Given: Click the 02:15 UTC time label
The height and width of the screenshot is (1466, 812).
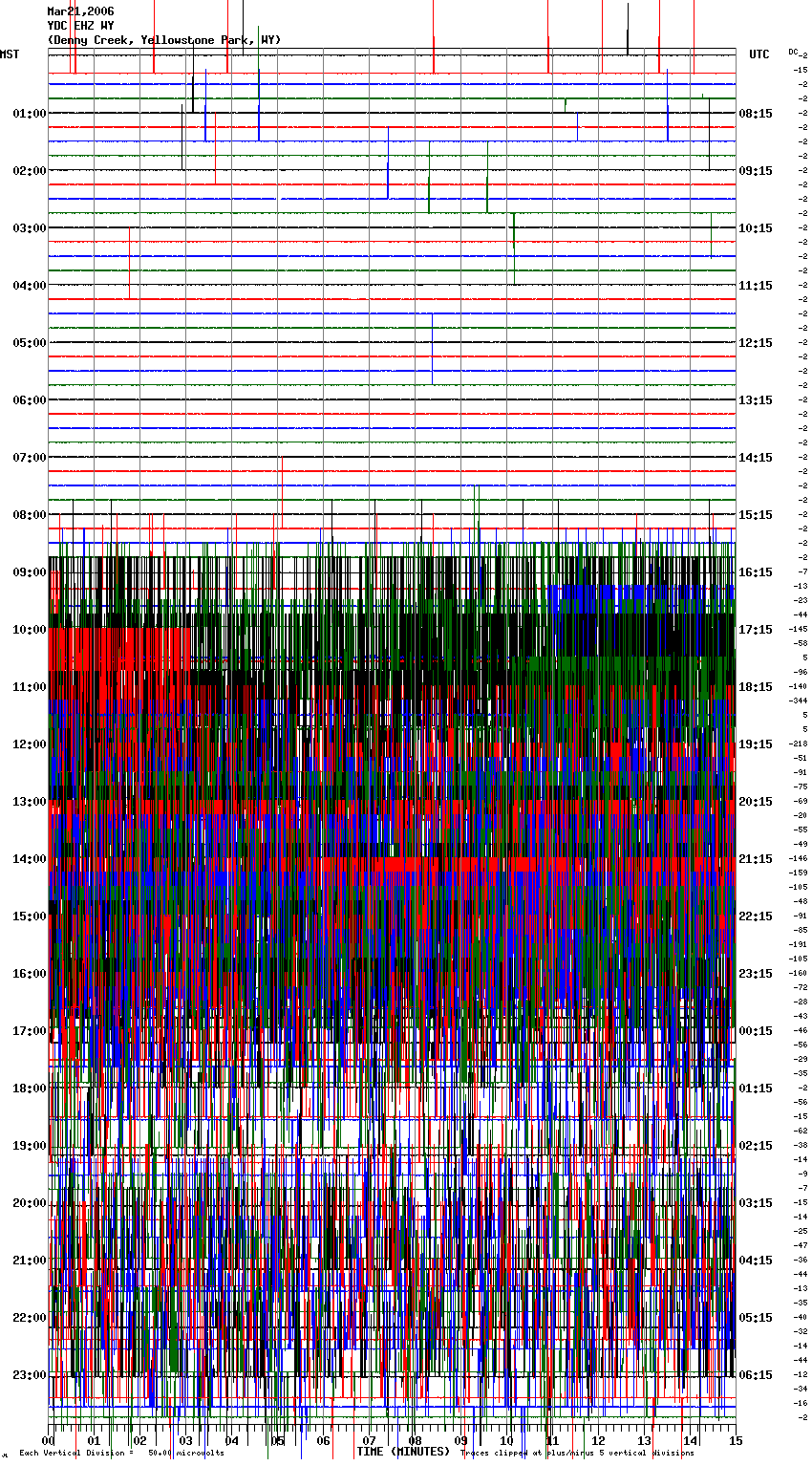Looking at the screenshot, I should pos(756,1146).
